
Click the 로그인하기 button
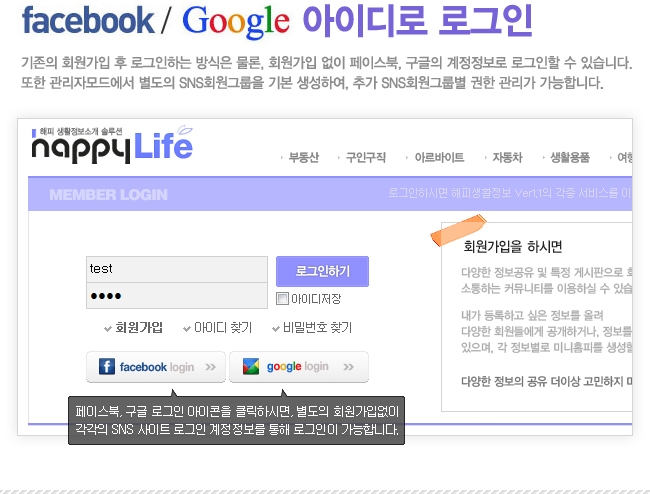pos(322,271)
